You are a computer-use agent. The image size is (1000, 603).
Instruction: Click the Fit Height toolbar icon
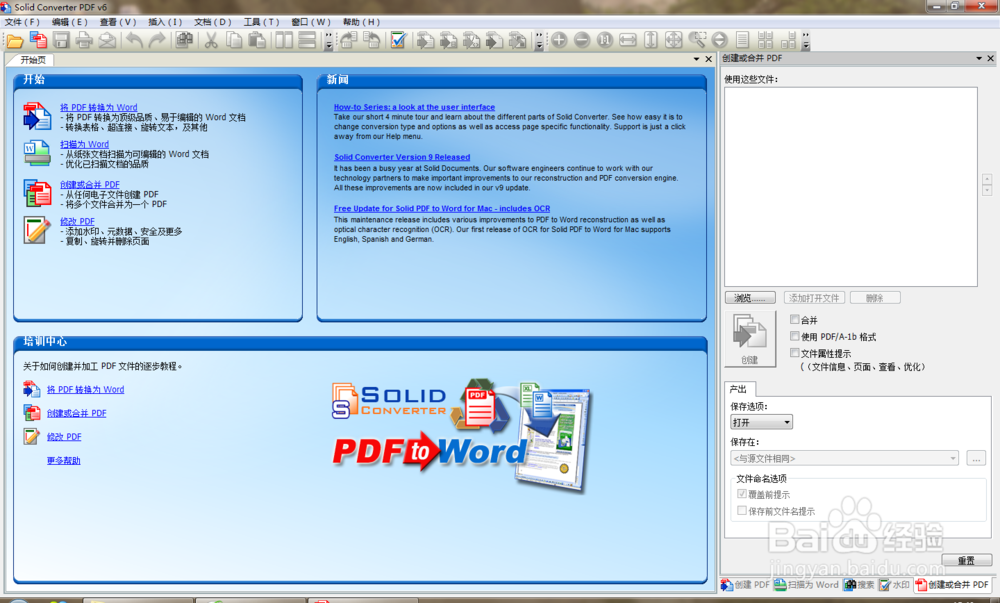(x=651, y=40)
